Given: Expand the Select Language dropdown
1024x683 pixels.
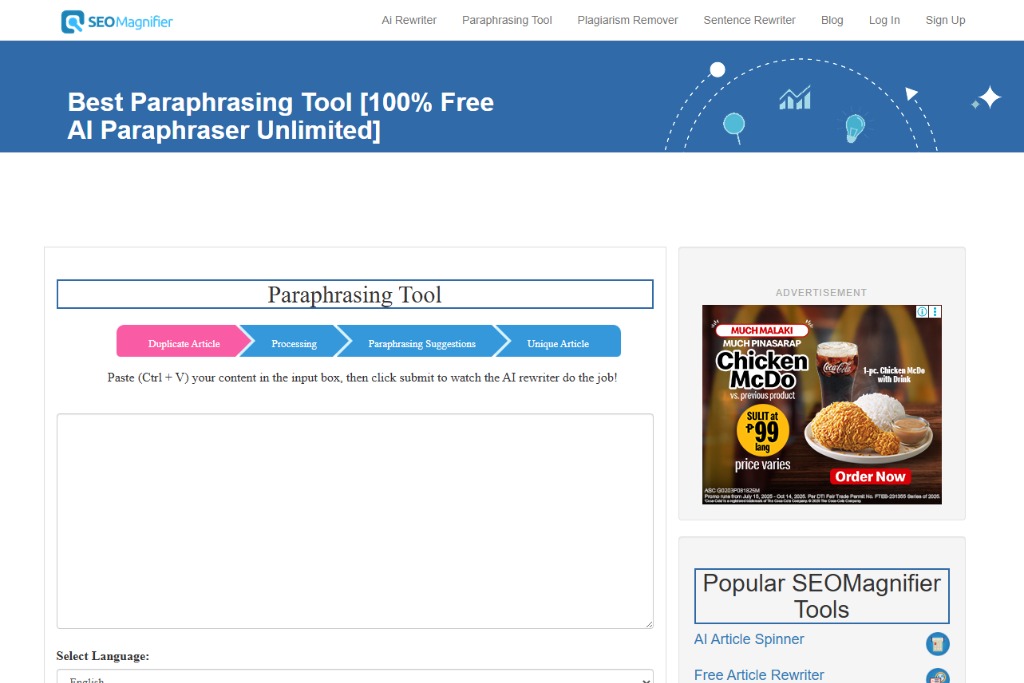Looking at the screenshot, I should pyautogui.click(x=354, y=677).
